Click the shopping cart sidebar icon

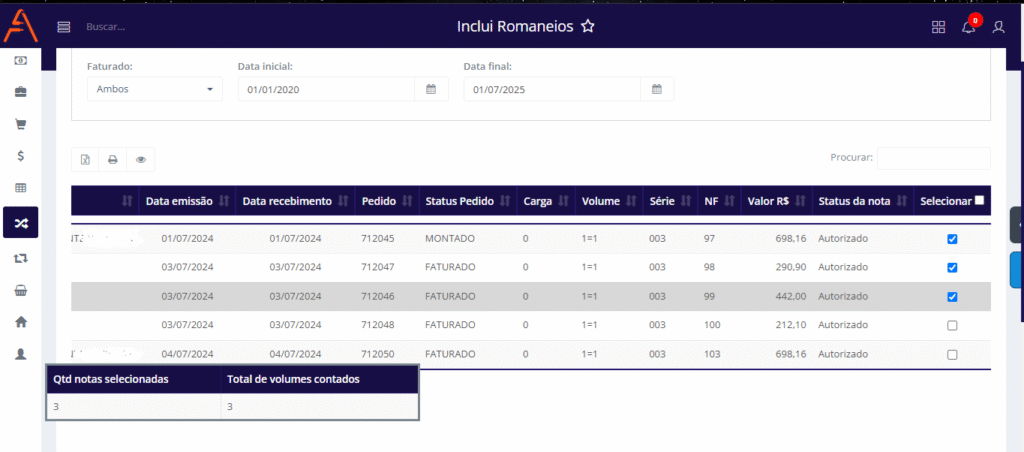pos(20,125)
